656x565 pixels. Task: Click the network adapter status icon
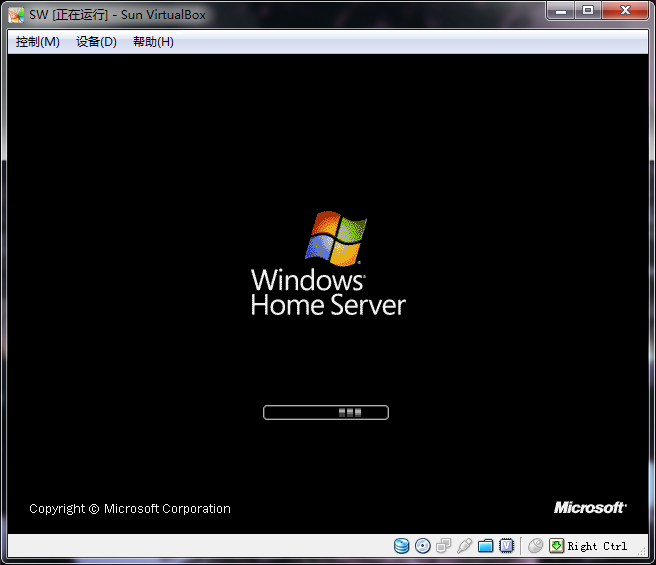(x=443, y=546)
